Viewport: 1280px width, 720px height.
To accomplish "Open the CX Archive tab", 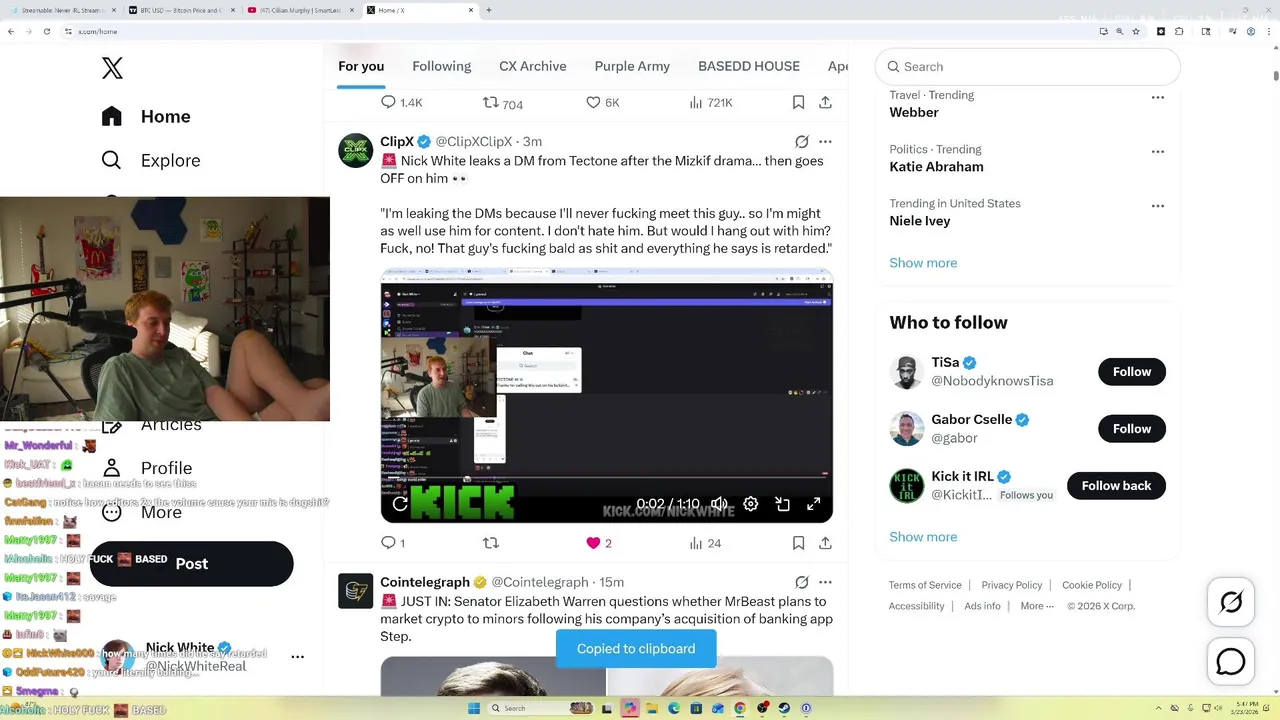I will tap(533, 66).
